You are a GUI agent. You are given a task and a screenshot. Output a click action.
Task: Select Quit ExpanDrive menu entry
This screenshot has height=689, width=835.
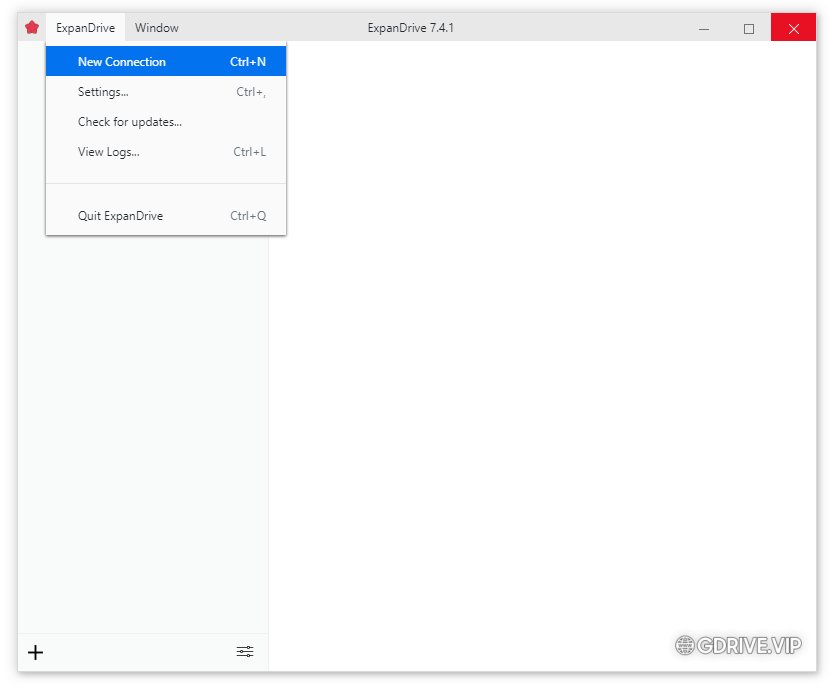pos(166,216)
